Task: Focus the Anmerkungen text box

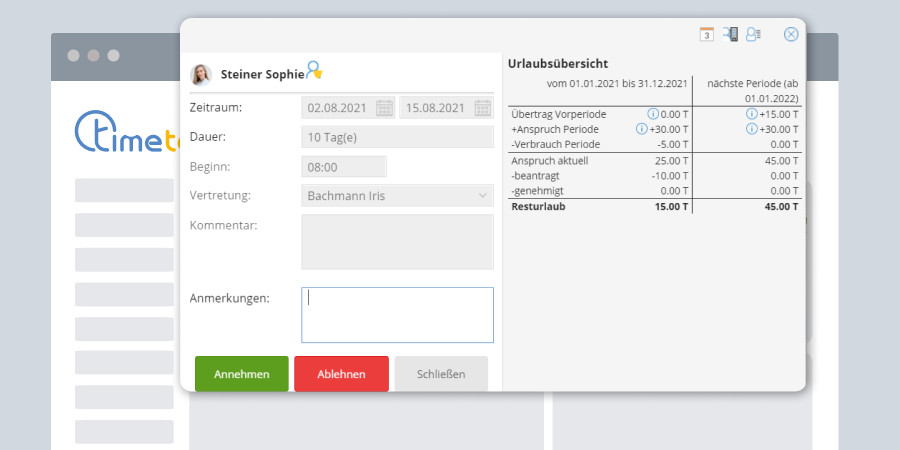Action: click(x=397, y=315)
